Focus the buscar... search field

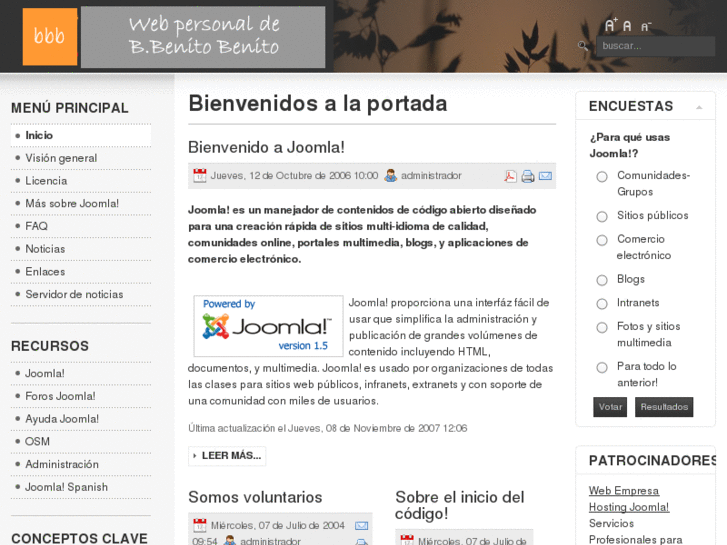[x=656, y=46]
